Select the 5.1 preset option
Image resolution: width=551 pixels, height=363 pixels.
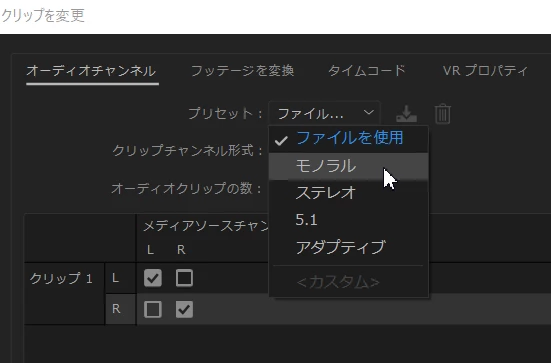349,220
